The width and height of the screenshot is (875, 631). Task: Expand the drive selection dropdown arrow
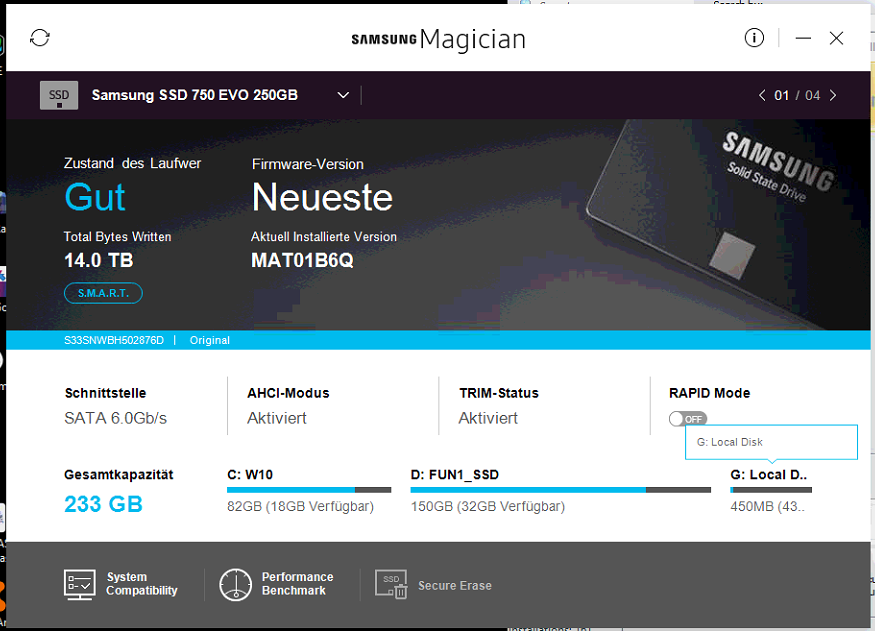pyautogui.click(x=343, y=95)
